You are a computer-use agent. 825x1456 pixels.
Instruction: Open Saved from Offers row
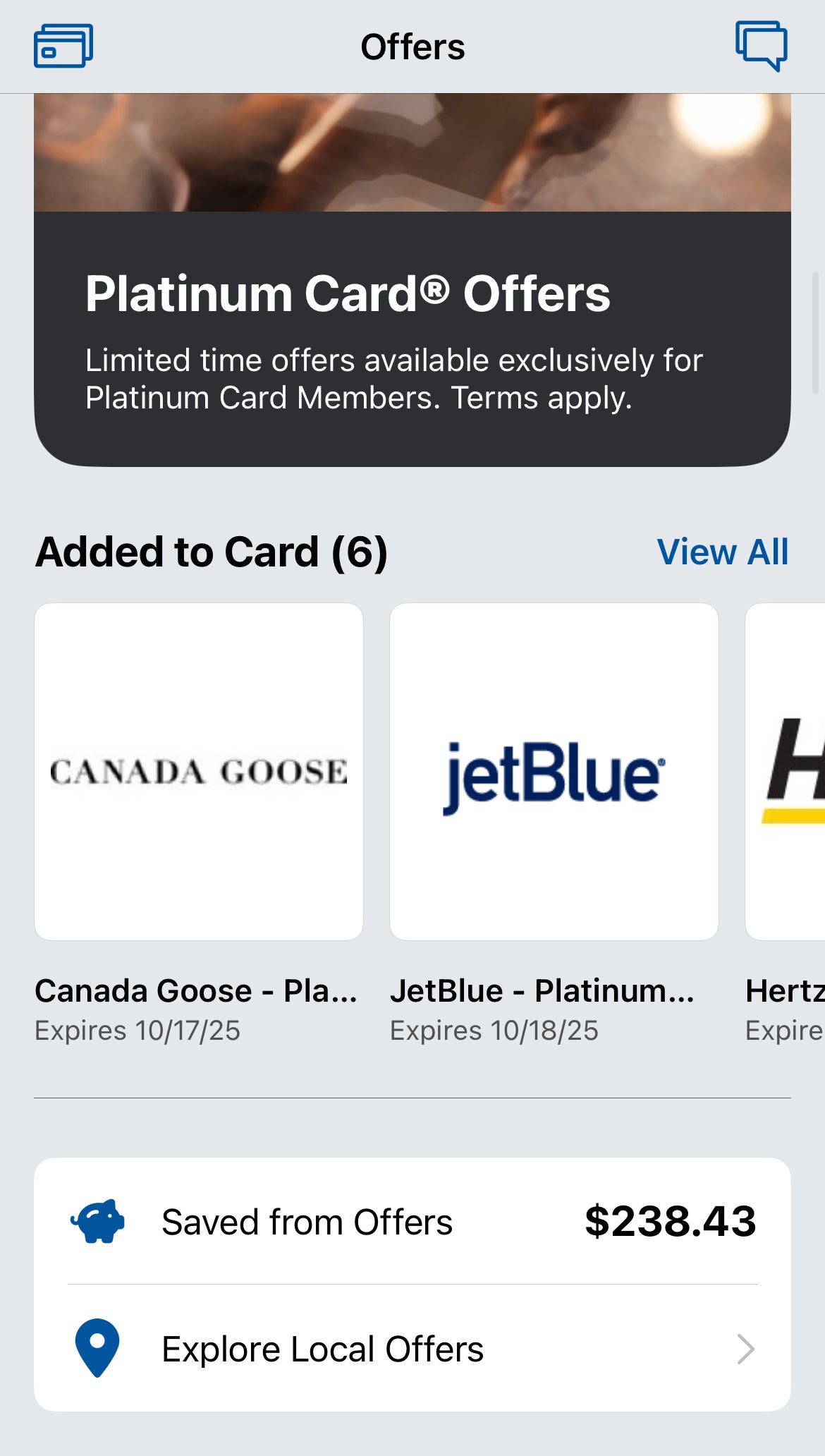click(307, 1222)
